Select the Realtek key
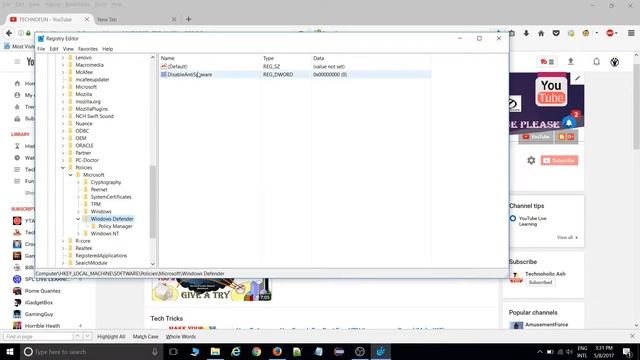Image resolution: width=640 pixels, height=360 pixels. pos(83,249)
